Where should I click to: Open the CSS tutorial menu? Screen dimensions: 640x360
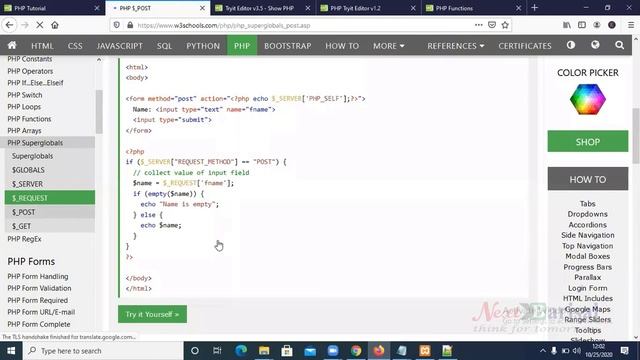click(x=75, y=46)
